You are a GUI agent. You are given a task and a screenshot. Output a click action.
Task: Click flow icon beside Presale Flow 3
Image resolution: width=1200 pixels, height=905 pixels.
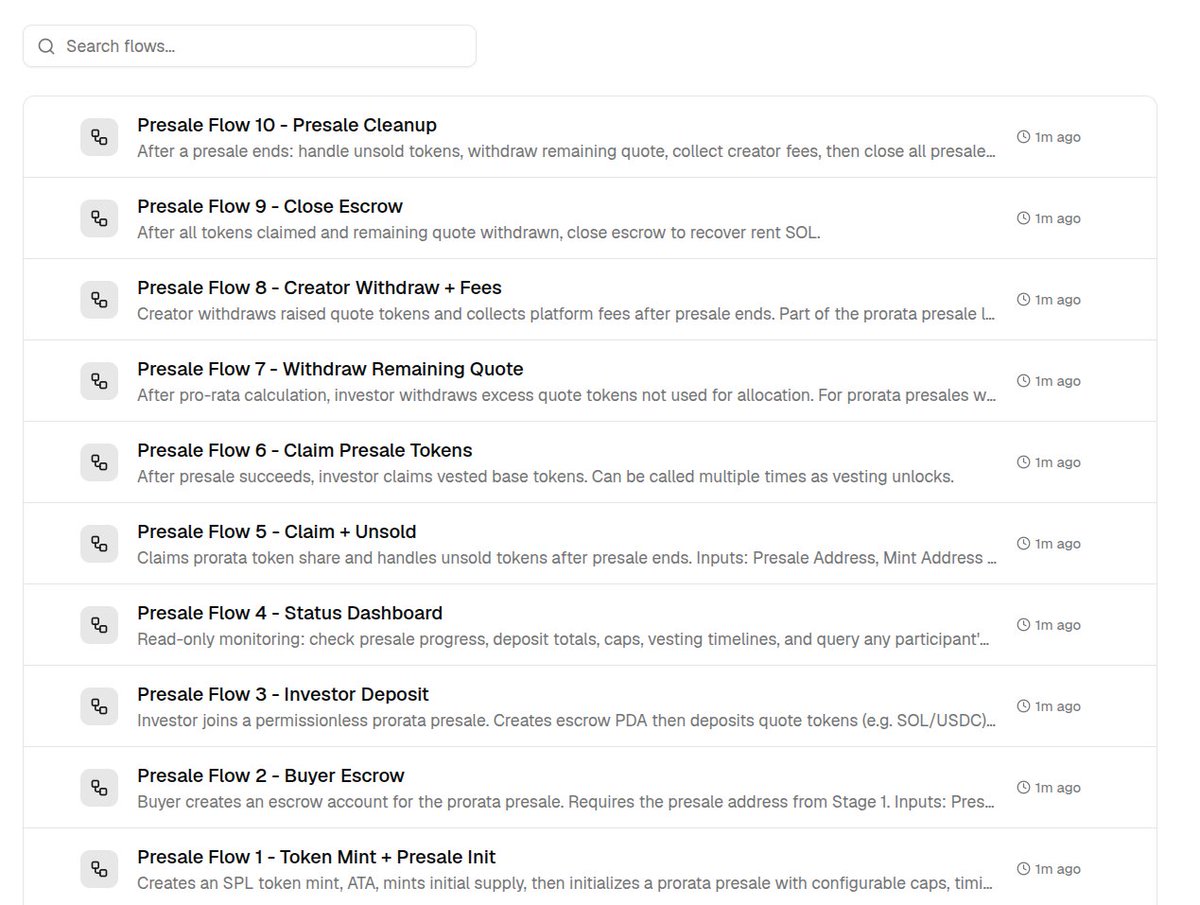pos(99,706)
